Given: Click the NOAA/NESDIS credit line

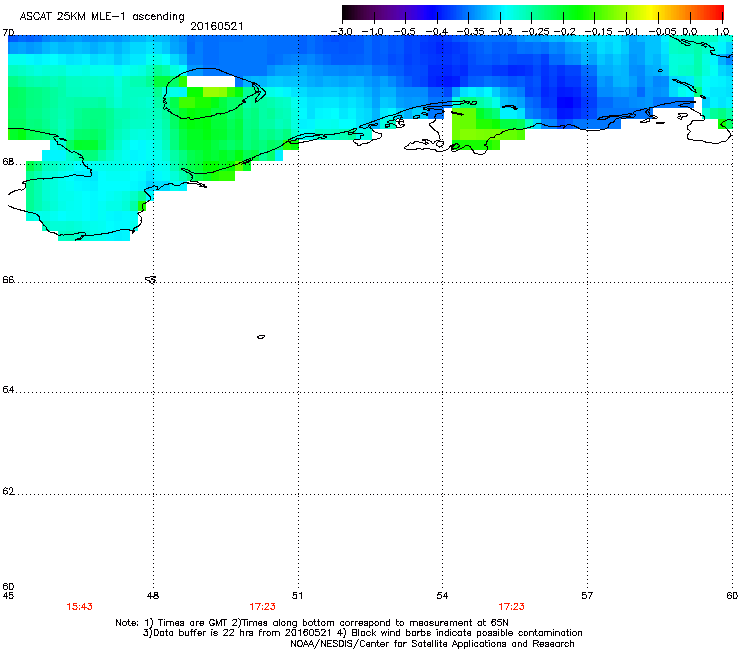Looking at the screenshot, I should pos(432,644).
